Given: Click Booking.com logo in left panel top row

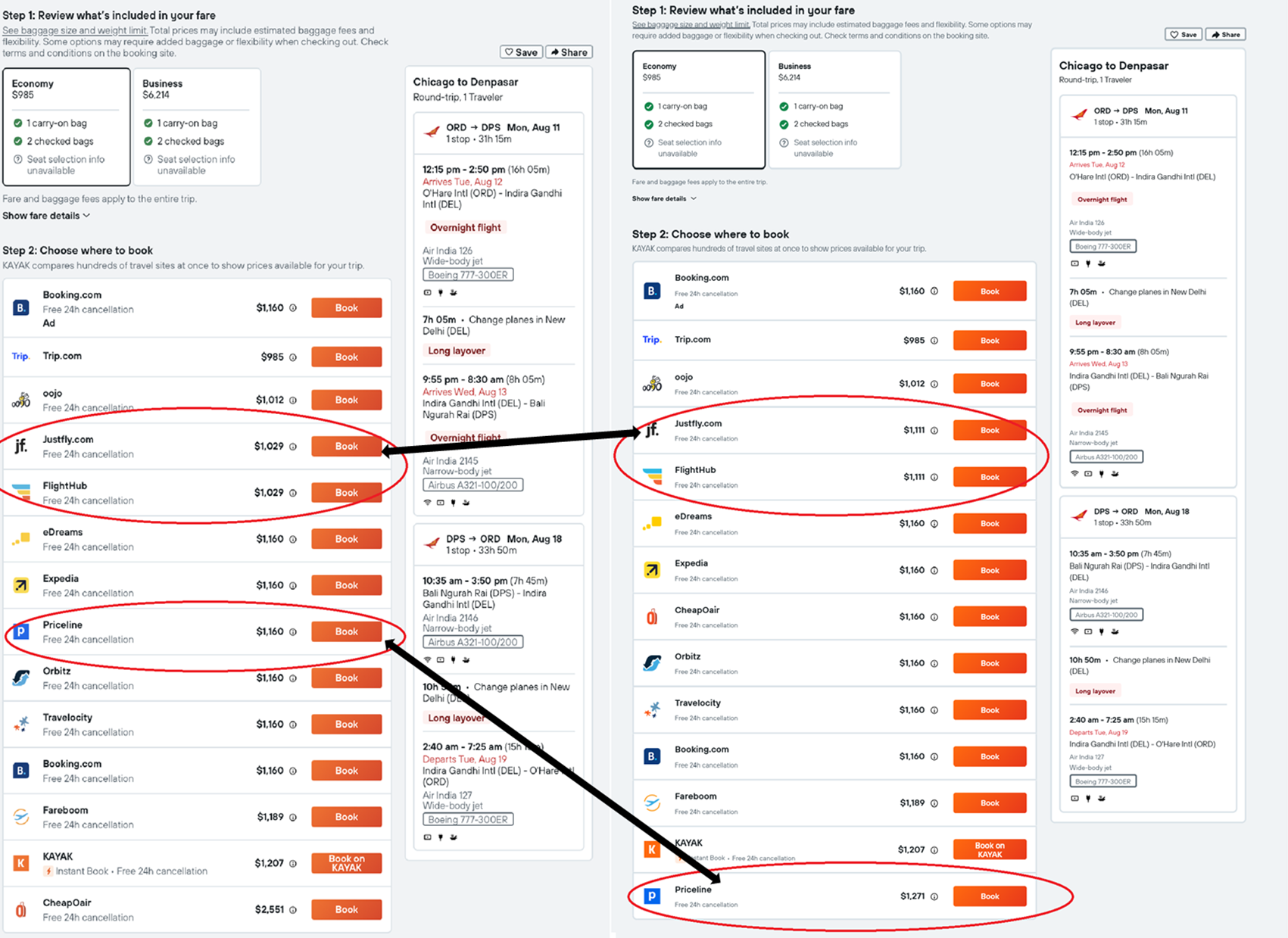Looking at the screenshot, I should point(21,308).
